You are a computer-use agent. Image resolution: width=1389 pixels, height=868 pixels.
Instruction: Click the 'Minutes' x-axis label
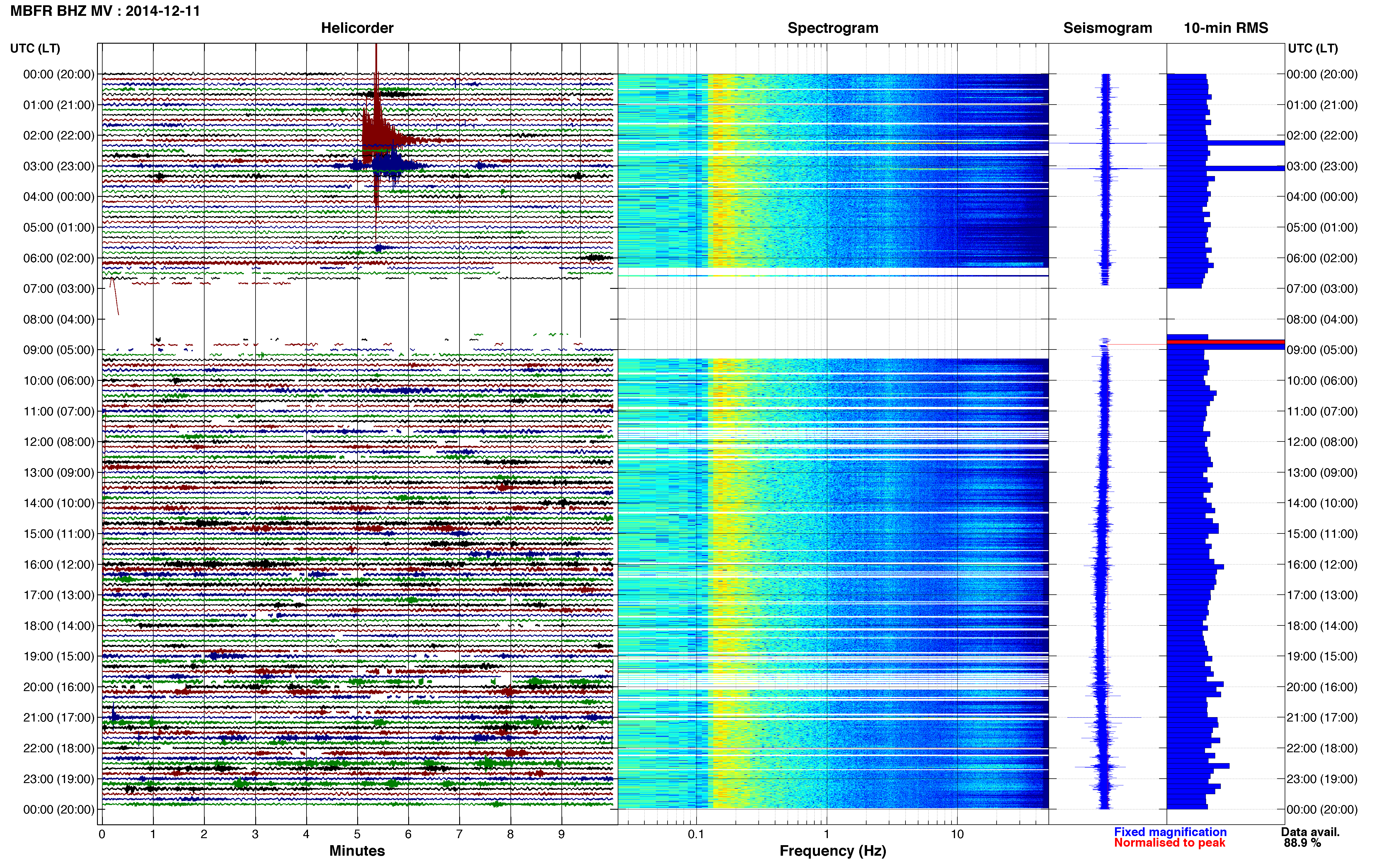coord(357,851)
